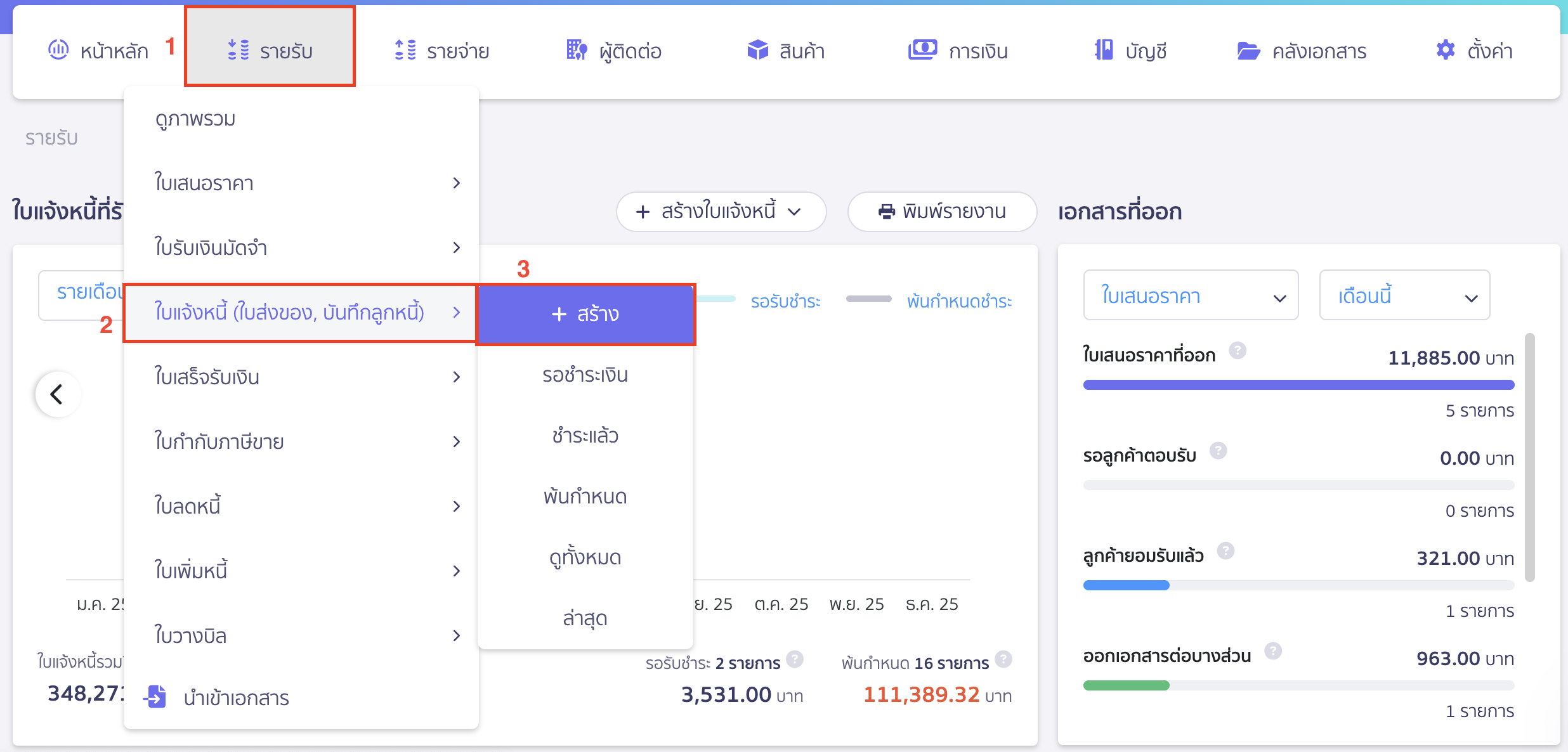Click the ออกเอกสารต่อบางส่วน green progress bar
Screen dimensions: 1568x752
pyautogui.click(x=1126, y=685)
